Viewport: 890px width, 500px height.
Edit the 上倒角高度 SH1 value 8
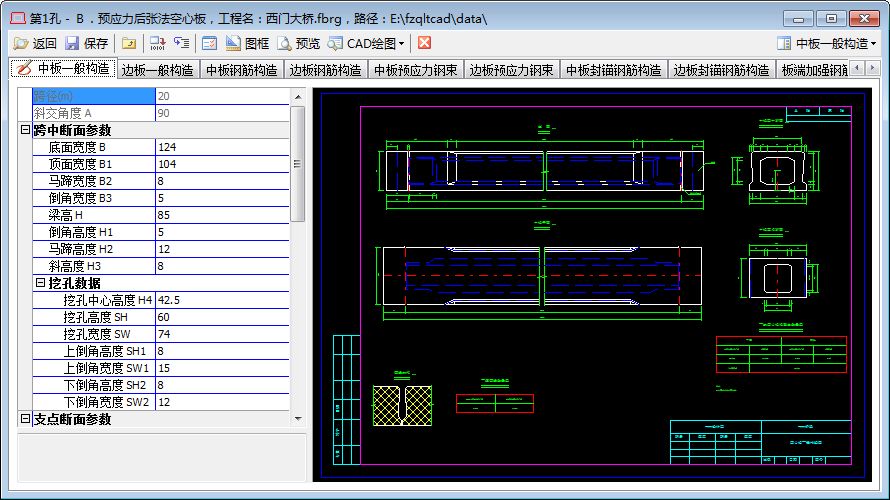[x=222, y=351]
